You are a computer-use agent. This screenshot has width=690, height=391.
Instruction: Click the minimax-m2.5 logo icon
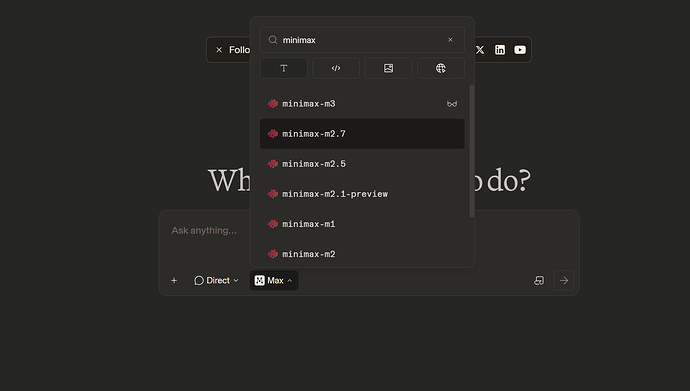pyautogui.click(x=273, y=164)
